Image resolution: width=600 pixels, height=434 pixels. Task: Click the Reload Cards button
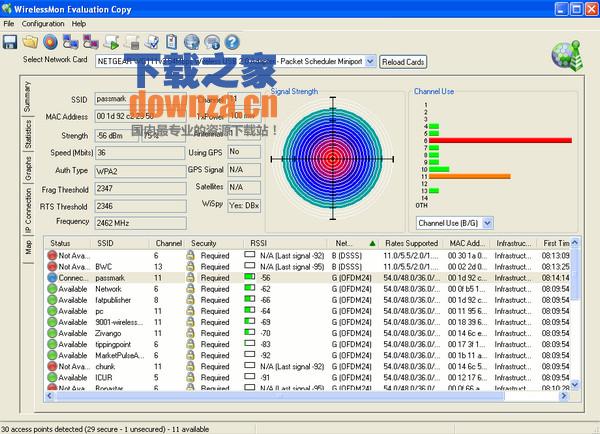tap(403, 62)
